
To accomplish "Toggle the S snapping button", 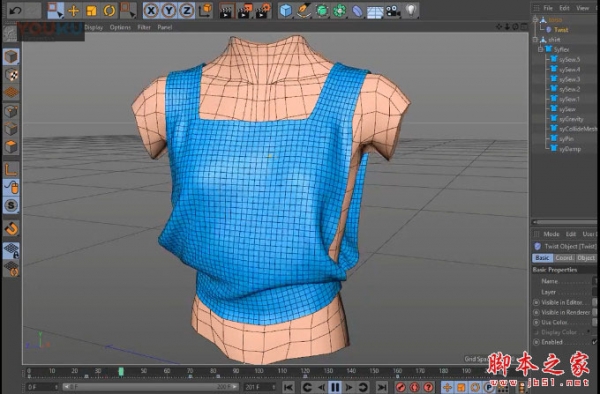I will click(11, 206).
